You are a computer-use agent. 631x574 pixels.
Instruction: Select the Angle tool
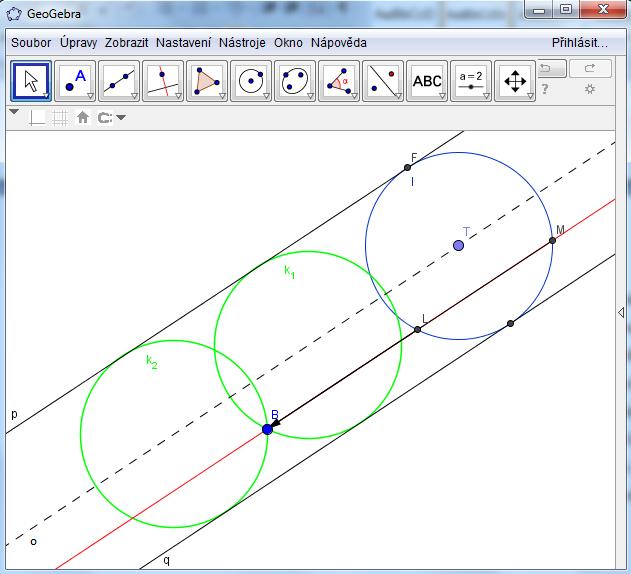(339, 81)
